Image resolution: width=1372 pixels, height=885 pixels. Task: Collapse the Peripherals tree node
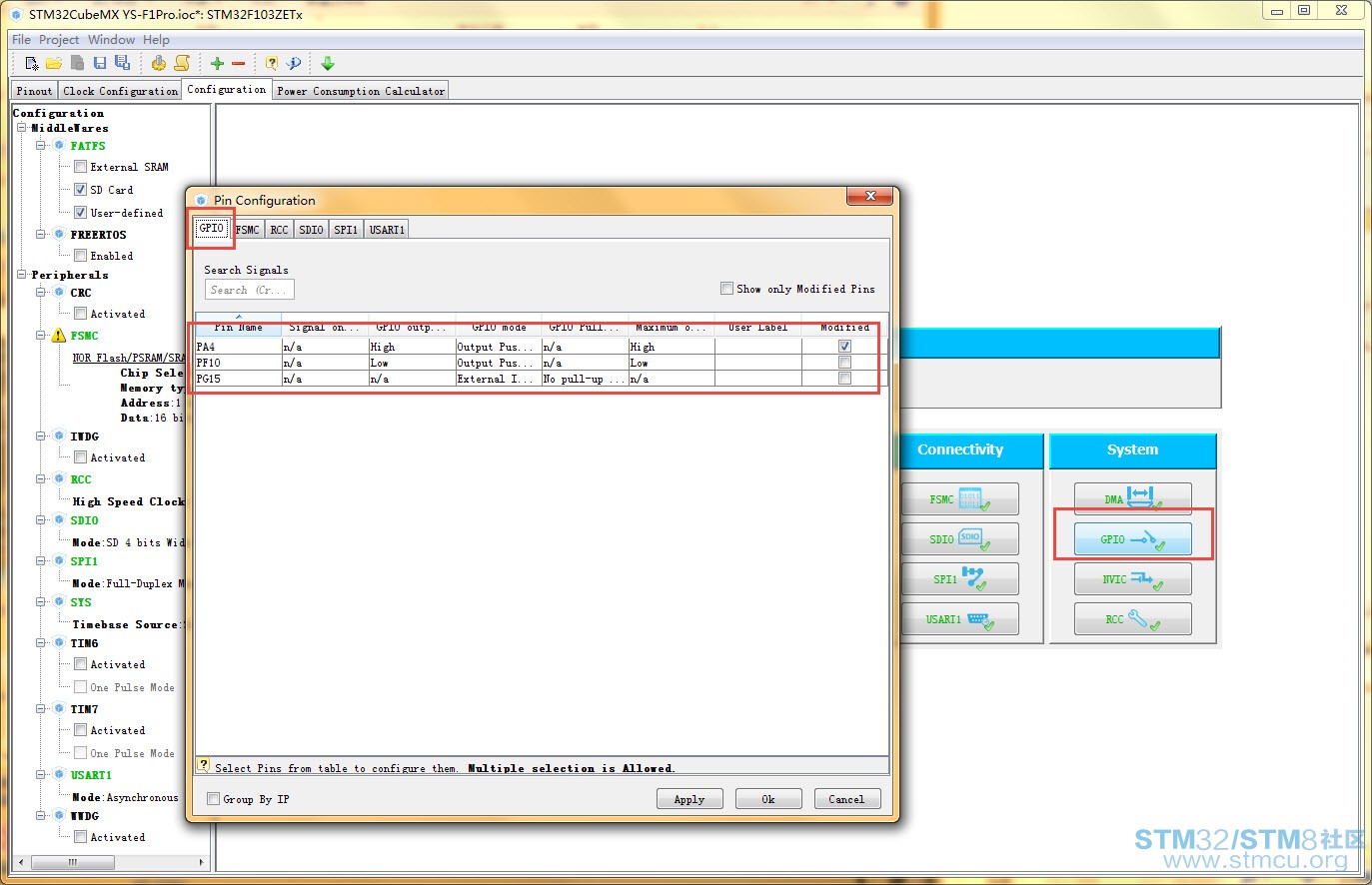tap(22, 275)
